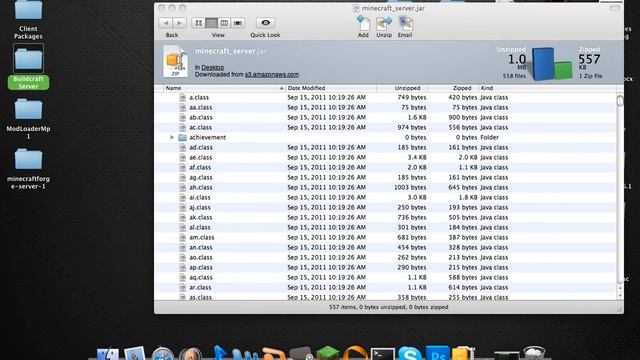Select the am.class file name

pos(202,238)
